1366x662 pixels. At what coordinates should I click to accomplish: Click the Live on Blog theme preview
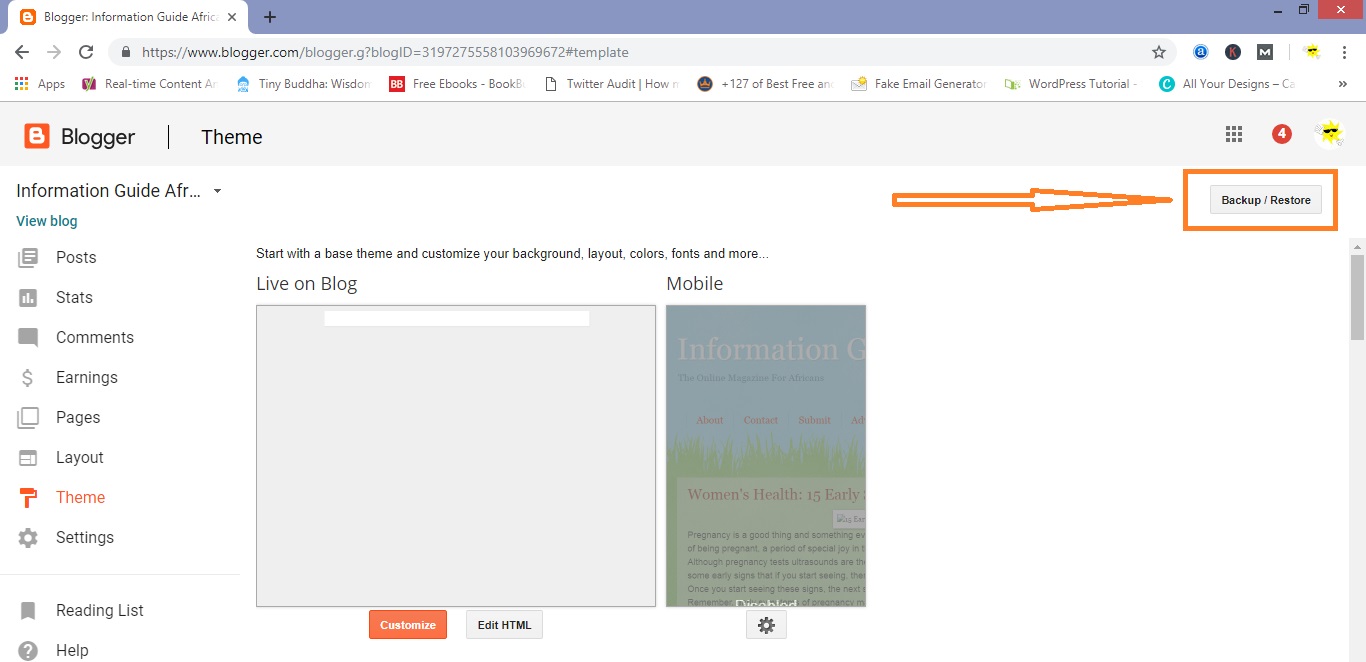point(456,456)
